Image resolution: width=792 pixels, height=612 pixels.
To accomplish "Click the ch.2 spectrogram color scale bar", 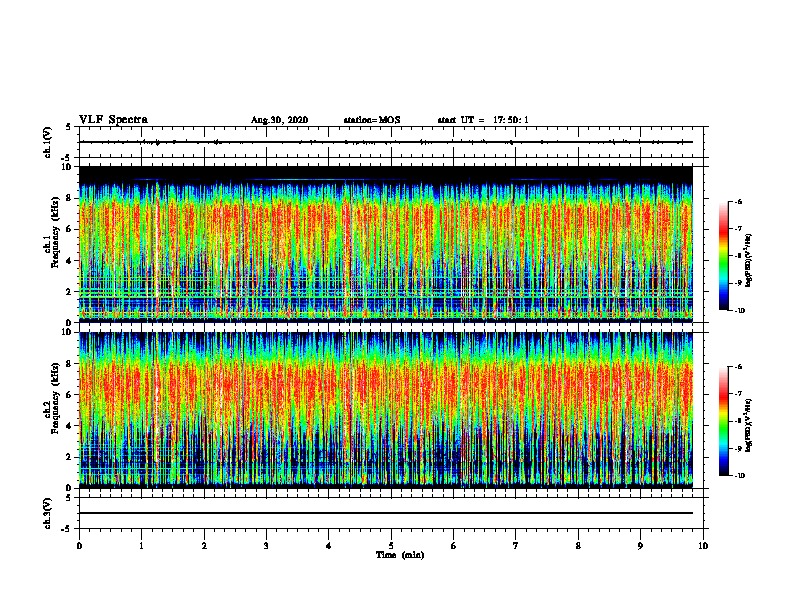I will pyautogui.click(x=723, y=421).
